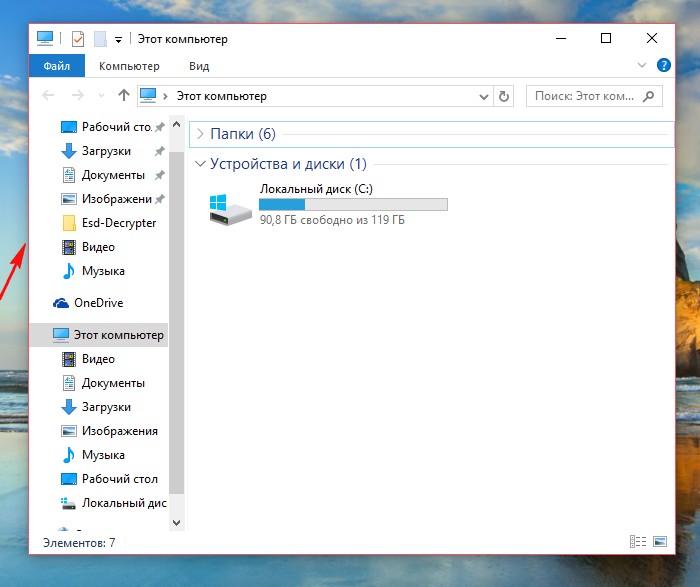
Task: Open the Customize Quick Access Toolbar dropdown
Action: 118,40
